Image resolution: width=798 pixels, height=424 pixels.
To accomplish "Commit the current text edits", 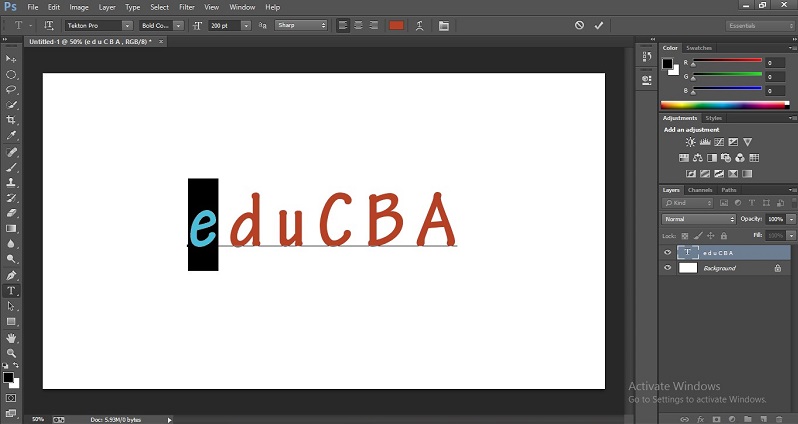I will (x=598, y=25).
